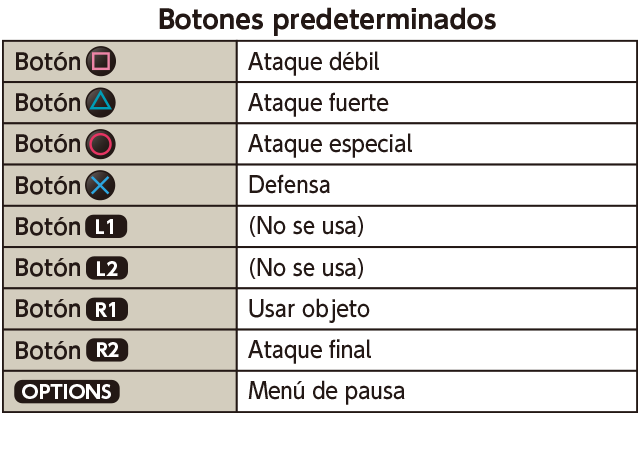Click the pink Square button icon
640x463 pixels.
pos(101,62)
